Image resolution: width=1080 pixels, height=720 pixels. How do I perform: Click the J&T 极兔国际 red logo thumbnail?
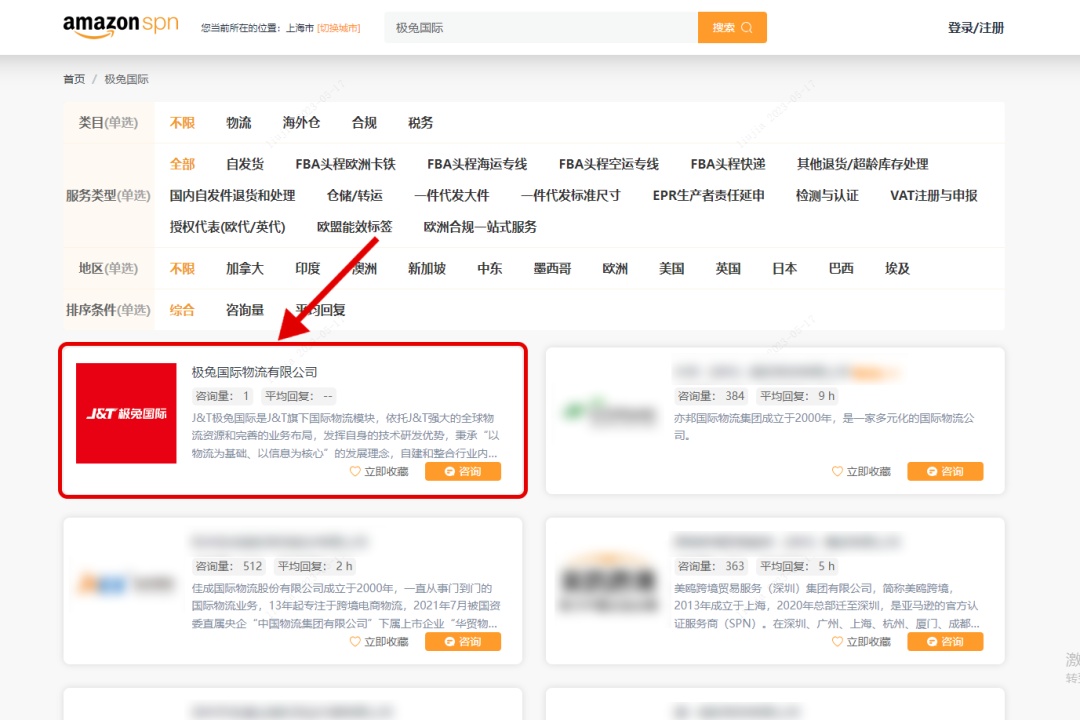click(126, 413)
